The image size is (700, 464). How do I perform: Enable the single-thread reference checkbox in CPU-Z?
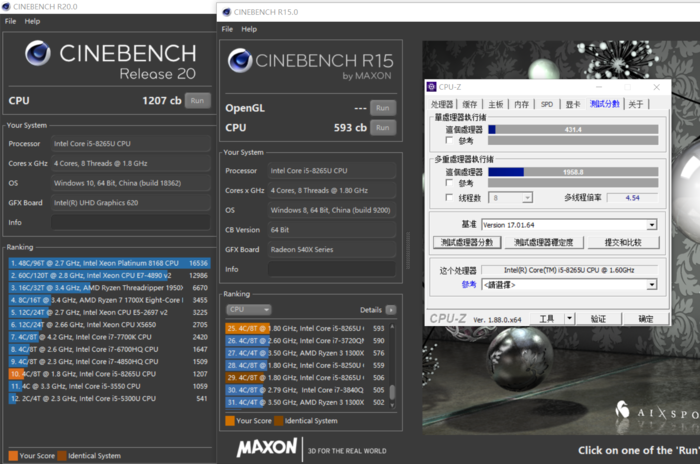(x=451, y=141)
